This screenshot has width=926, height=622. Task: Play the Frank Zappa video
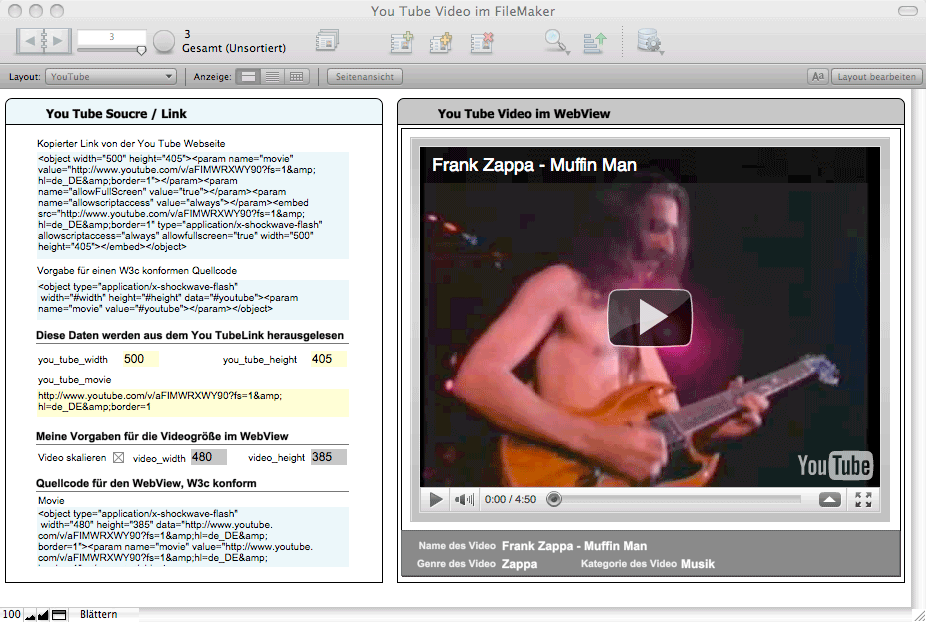650,317
